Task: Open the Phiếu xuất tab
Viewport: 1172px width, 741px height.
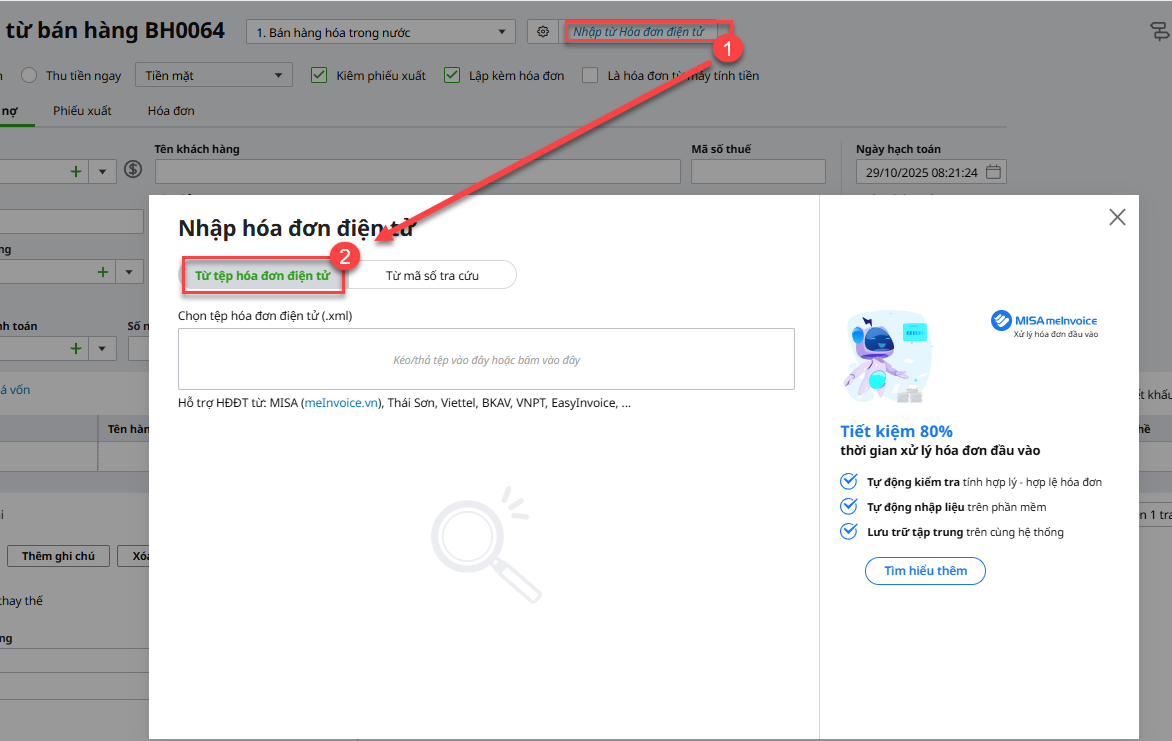Action: (x=82, y=110)
